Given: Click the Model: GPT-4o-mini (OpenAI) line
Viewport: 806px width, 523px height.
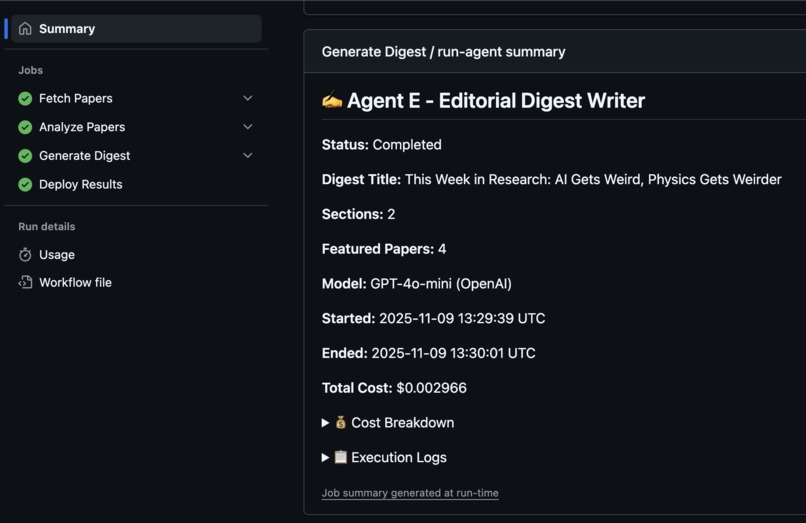Looking at the screenshot, I should pyautogui.click(x=417, y=284).
